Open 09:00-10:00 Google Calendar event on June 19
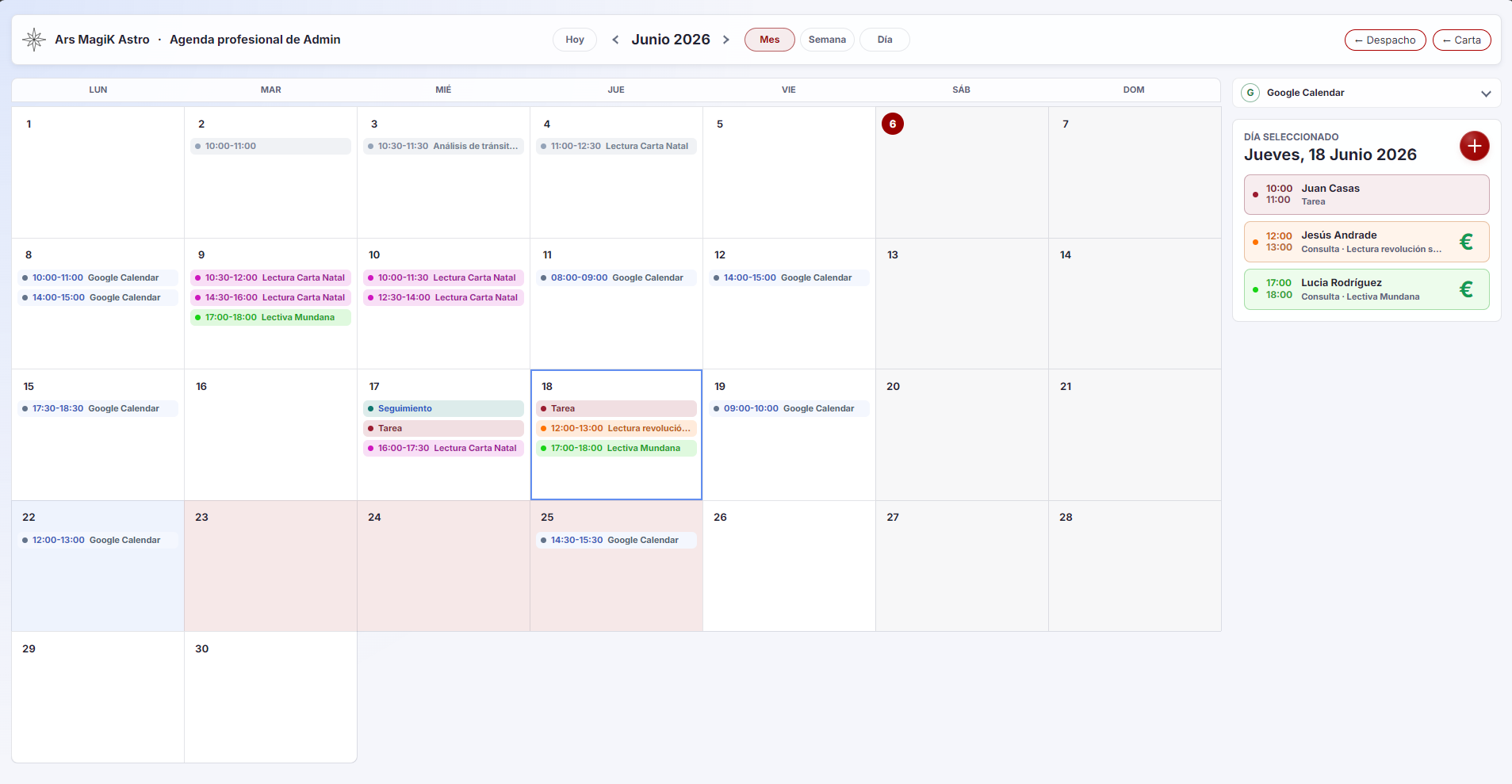Image resolution: width=1512 pixels, height=784 pixels. (x=789, y=409)
